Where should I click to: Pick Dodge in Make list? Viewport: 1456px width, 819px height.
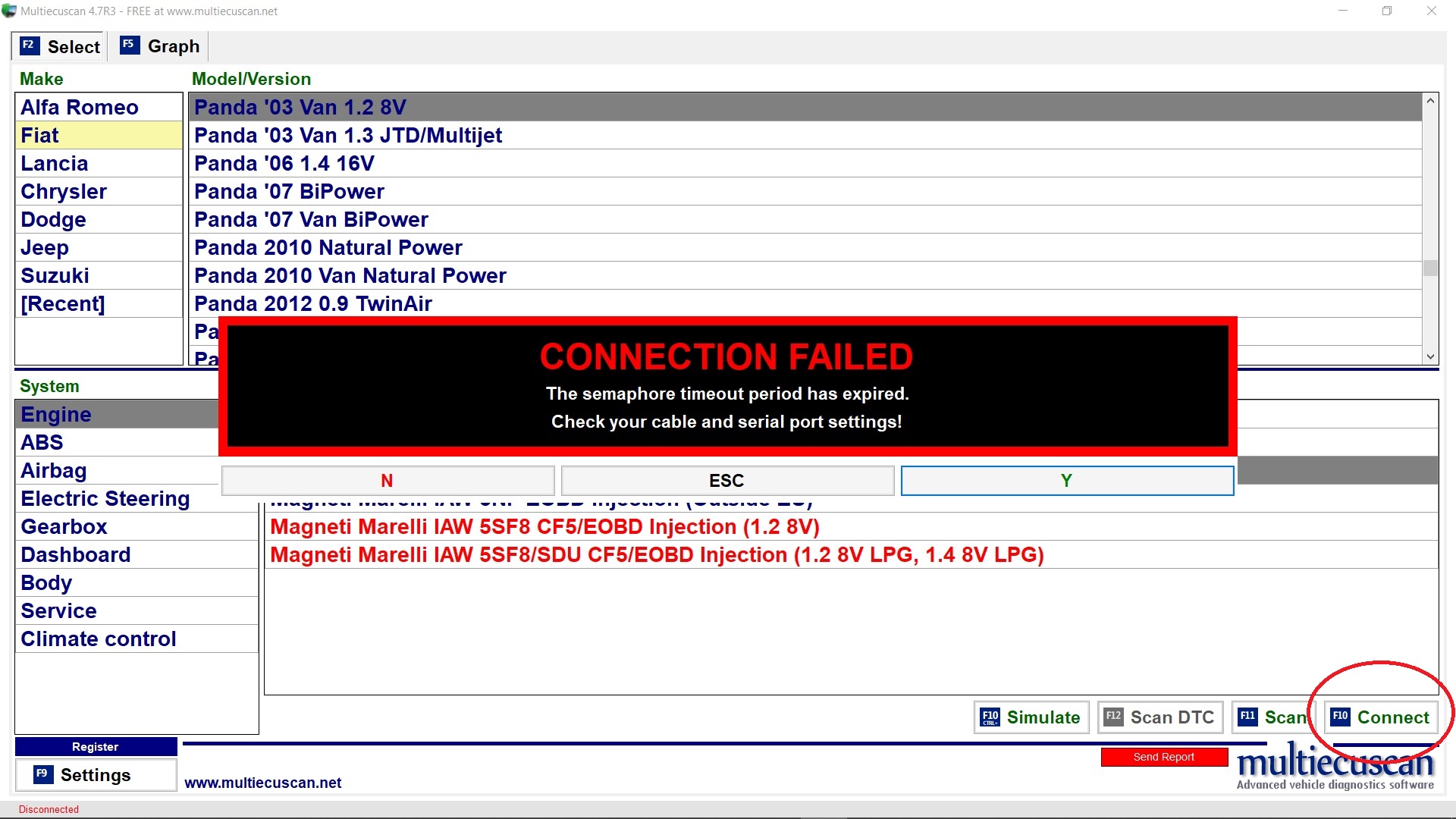point(99,219)
